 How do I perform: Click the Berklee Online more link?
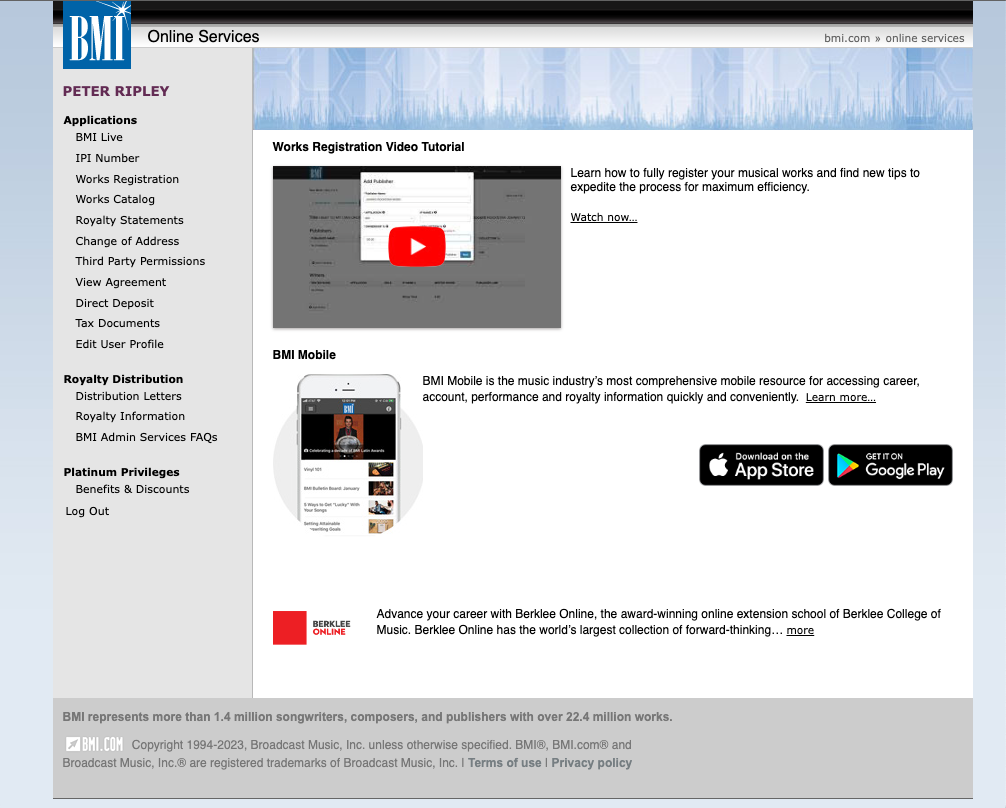(800, 631)
